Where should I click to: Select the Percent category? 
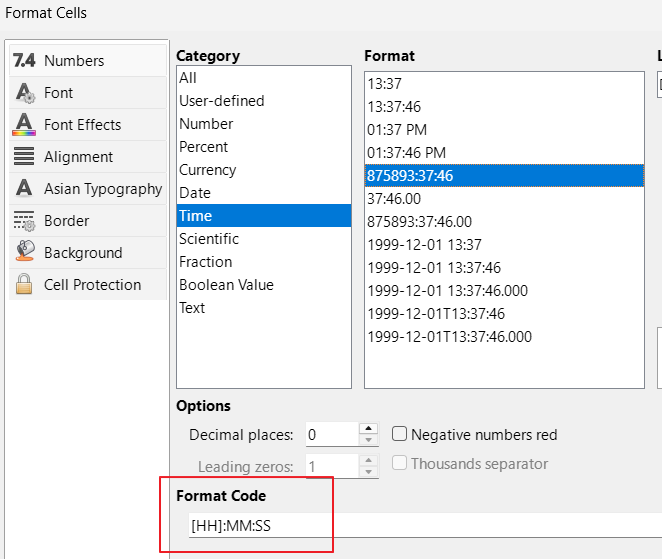[x=264, y=147]
